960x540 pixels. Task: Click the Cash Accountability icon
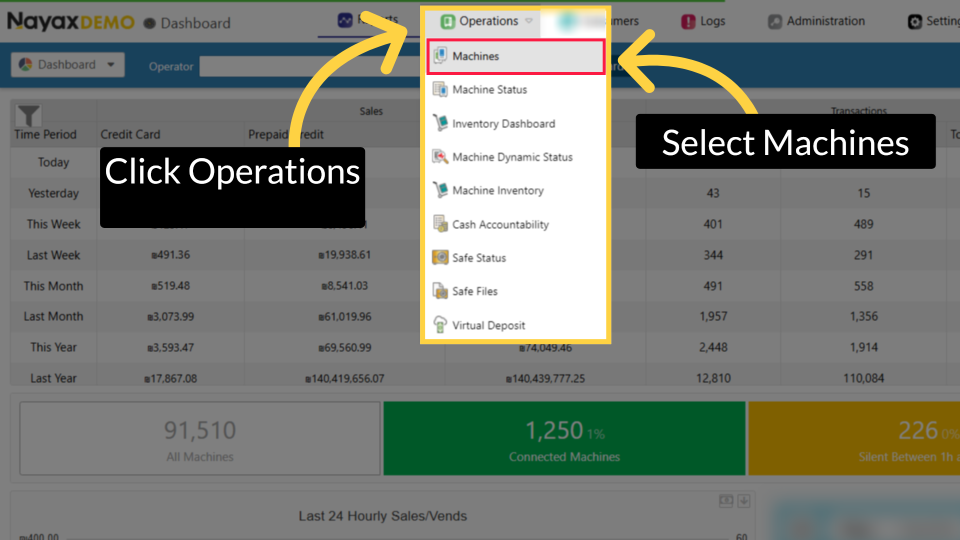pos(440,224)
